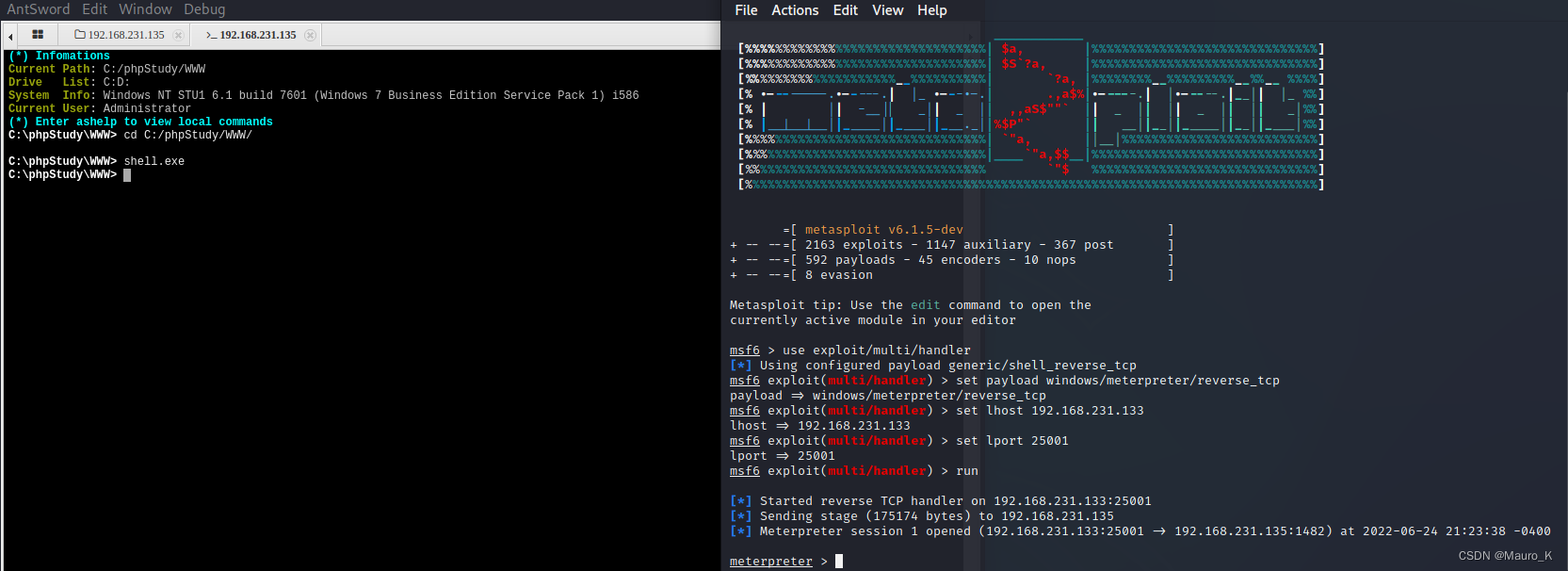Click the 'Drive List: C:D:' line

tap(69, 83)
